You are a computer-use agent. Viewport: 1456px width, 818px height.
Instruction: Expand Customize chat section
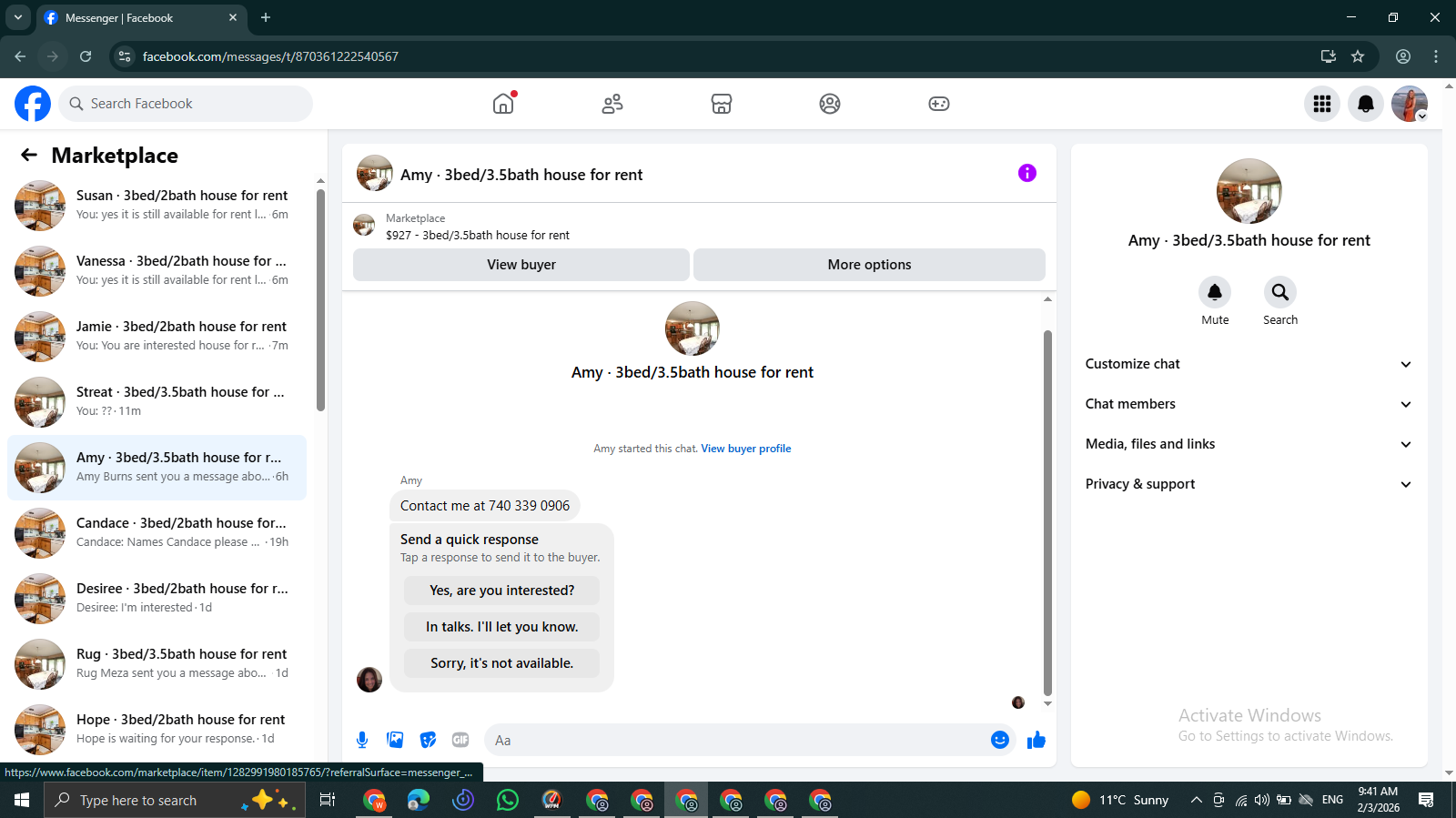pos(1249,364)
